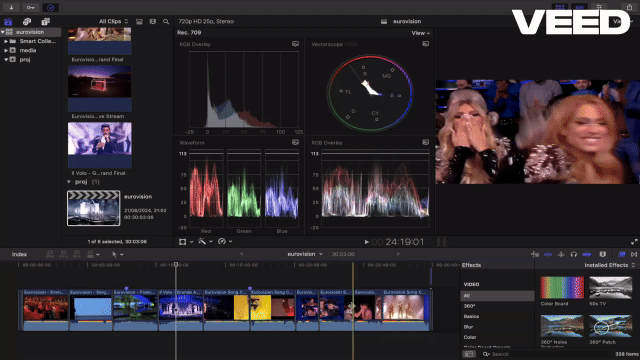Screen dimensions: 640x360
Task: Open browser search magnifier icon
Action: point(166,22)
